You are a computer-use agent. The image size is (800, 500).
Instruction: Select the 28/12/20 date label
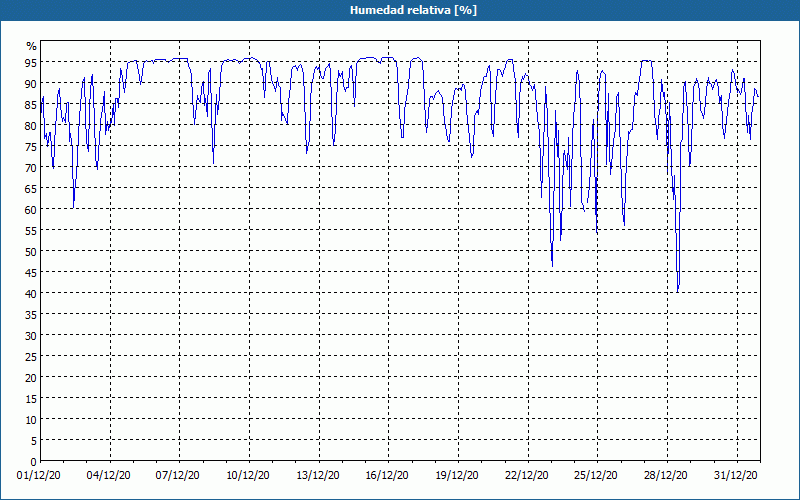[666, 476]
